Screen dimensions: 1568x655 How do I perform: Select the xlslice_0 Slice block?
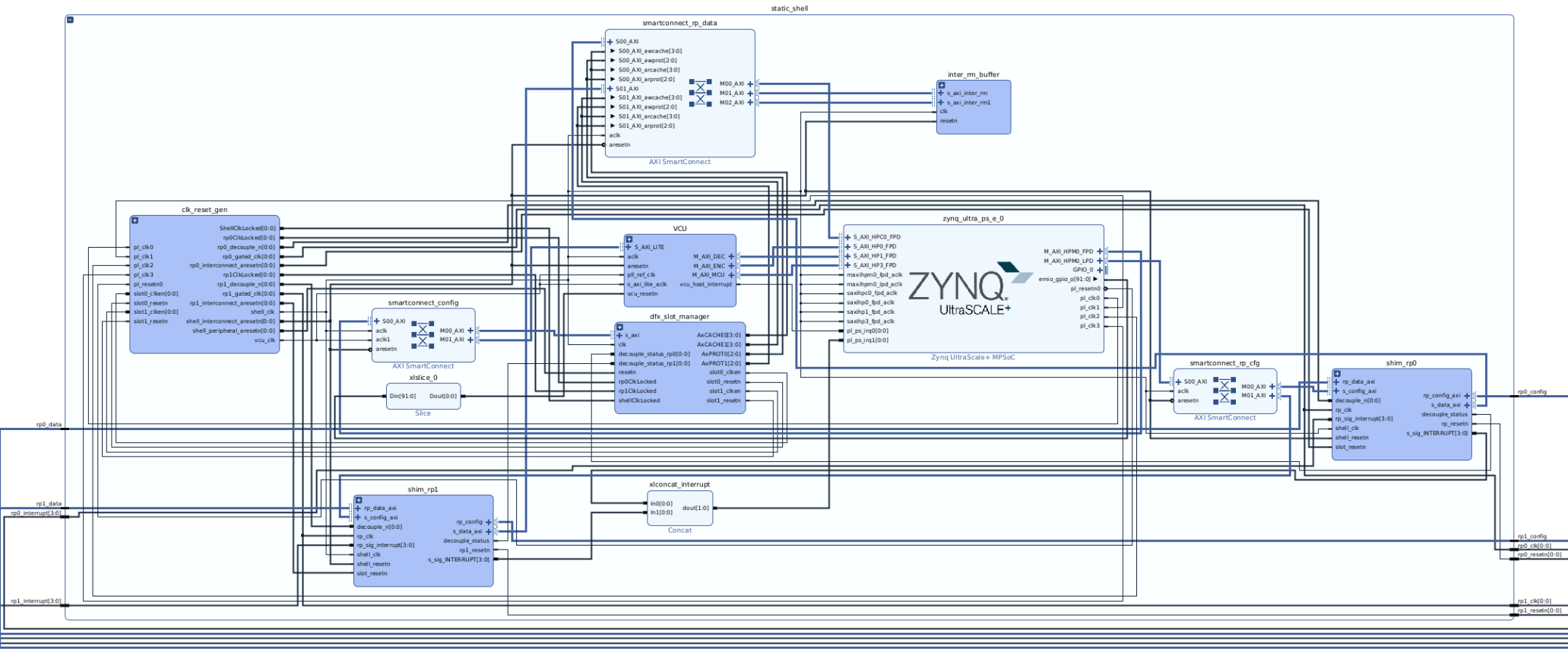423,396
